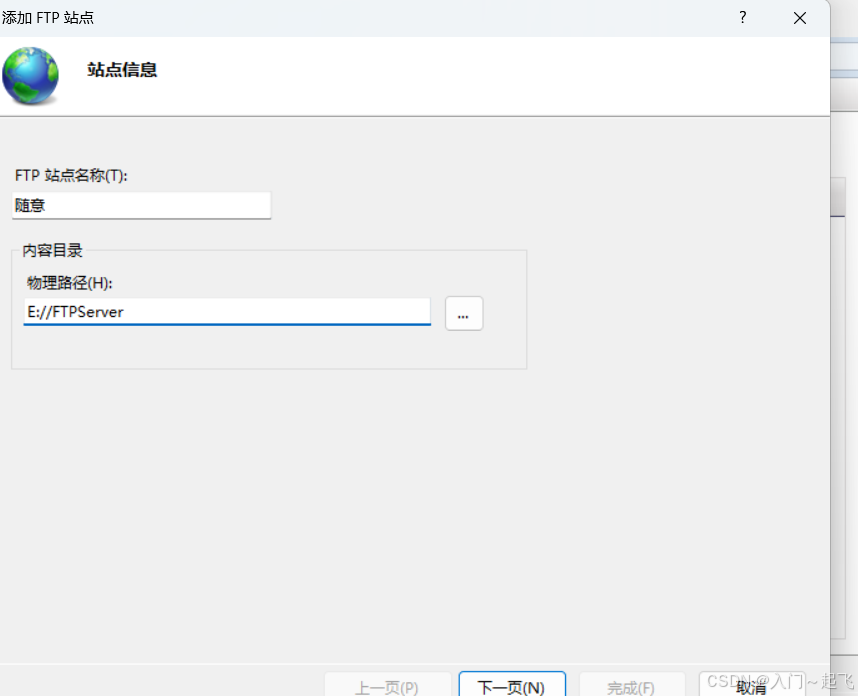The height and width of the screenshot is (696, 858).
Task: Click the 添加 FTP 站点 title text
Action: coord(48,18)
